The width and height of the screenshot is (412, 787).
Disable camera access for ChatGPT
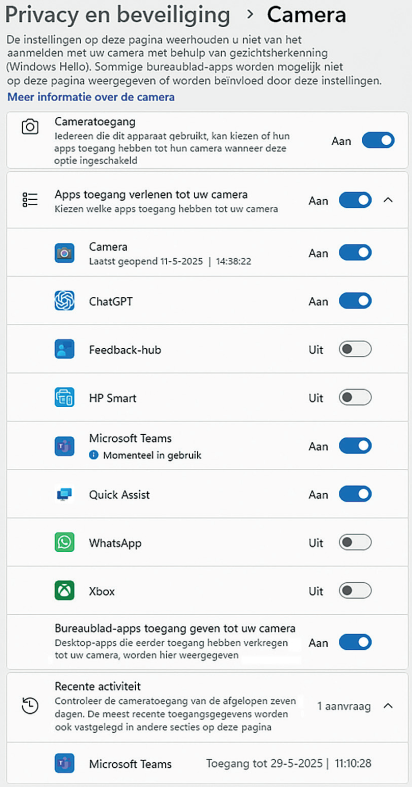click(x=355, y=301)
